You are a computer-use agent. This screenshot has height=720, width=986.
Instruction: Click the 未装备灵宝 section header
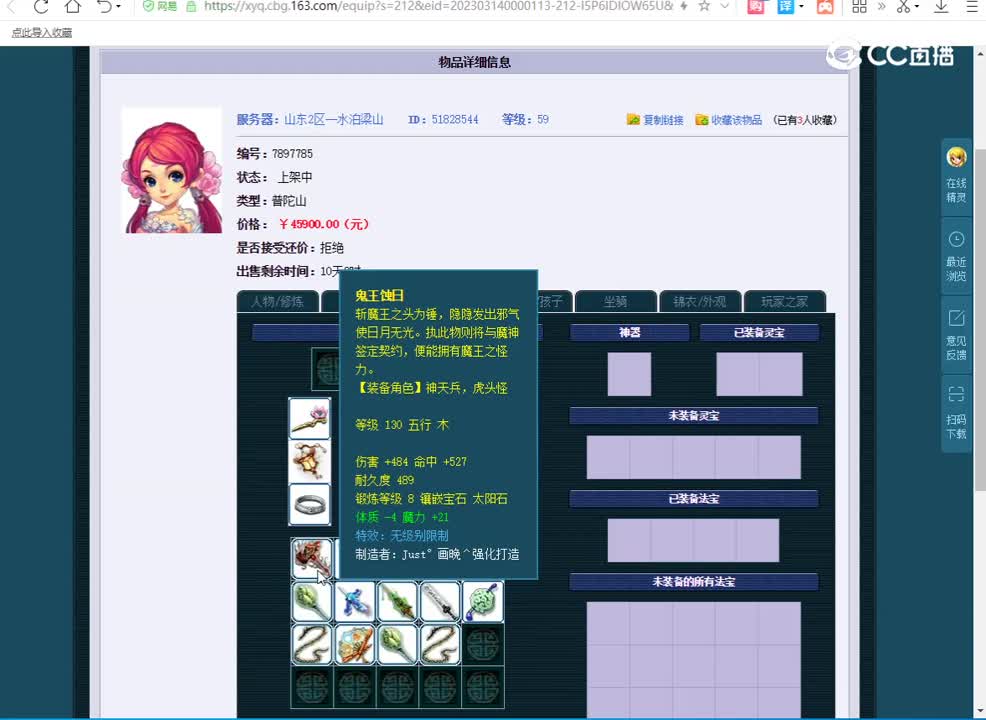click(x=694, y=416)
